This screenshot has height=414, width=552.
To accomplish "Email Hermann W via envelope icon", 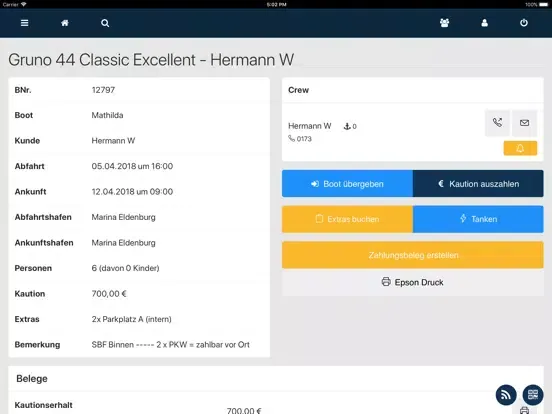I will (525, 123).
